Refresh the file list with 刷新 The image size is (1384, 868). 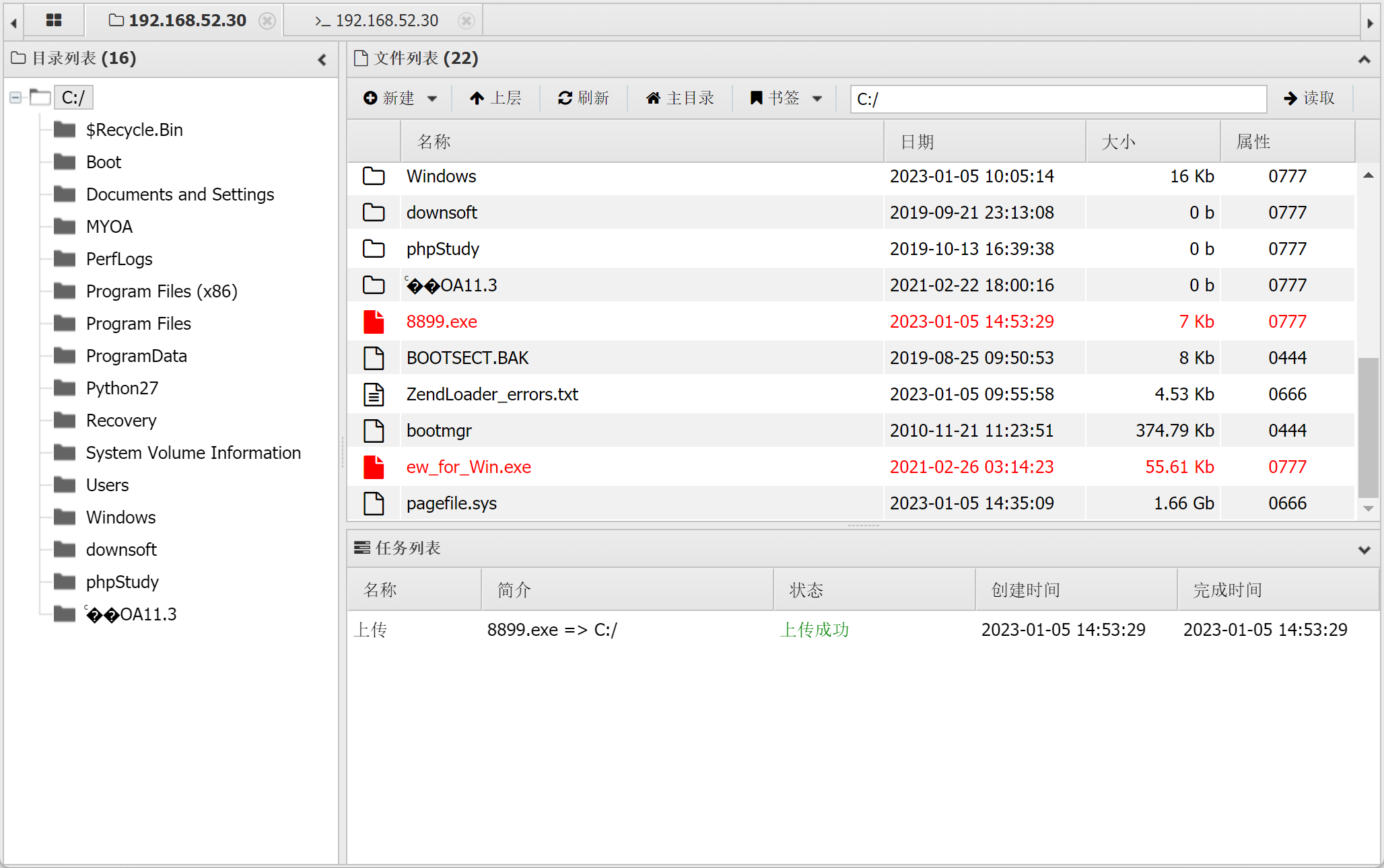[583, 98]
